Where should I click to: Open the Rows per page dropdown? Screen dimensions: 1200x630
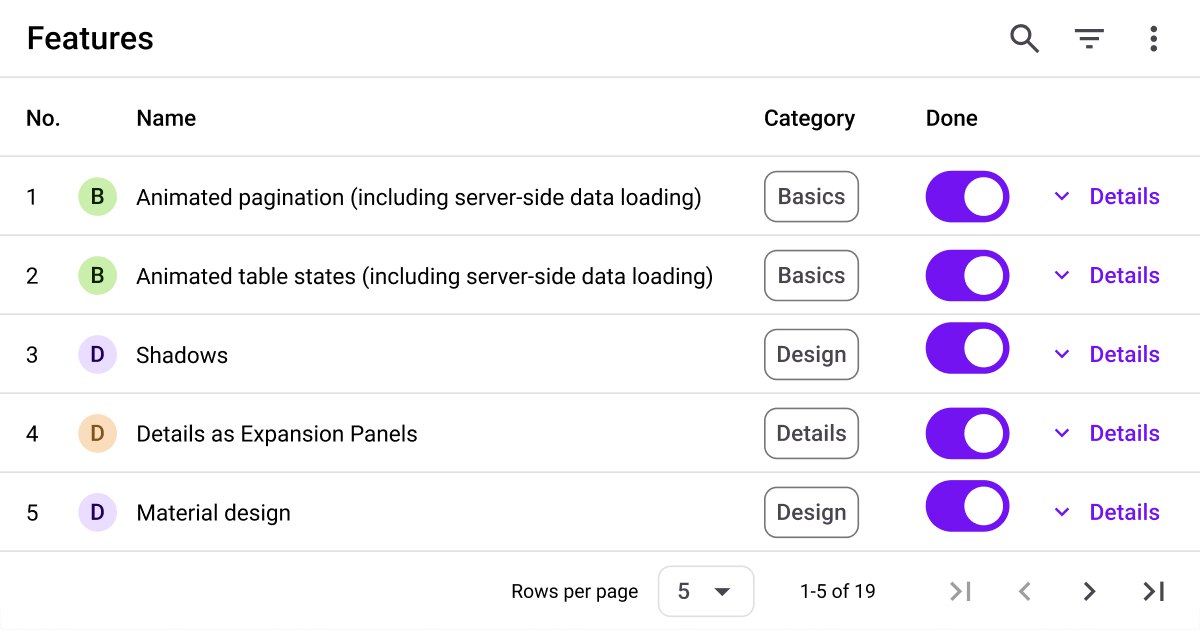pos(706,591)
